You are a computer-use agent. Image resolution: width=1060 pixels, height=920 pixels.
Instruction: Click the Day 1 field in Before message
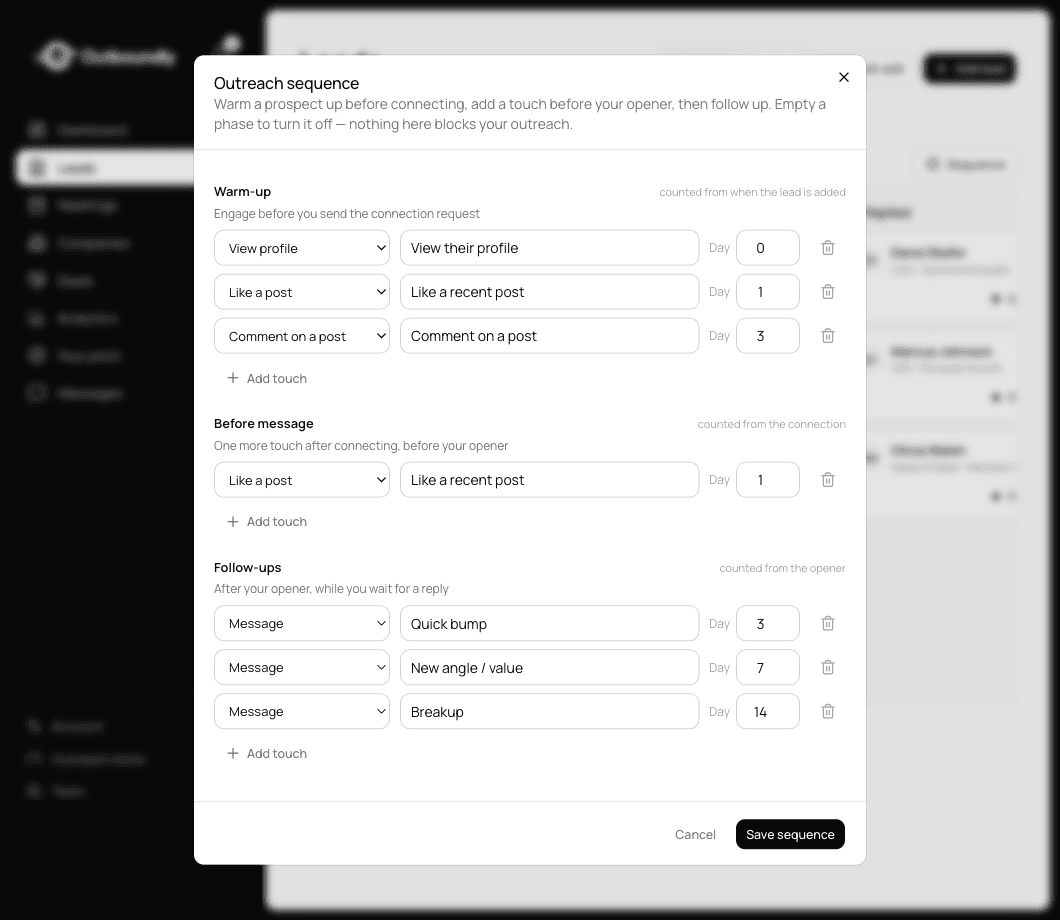point(767,480)
